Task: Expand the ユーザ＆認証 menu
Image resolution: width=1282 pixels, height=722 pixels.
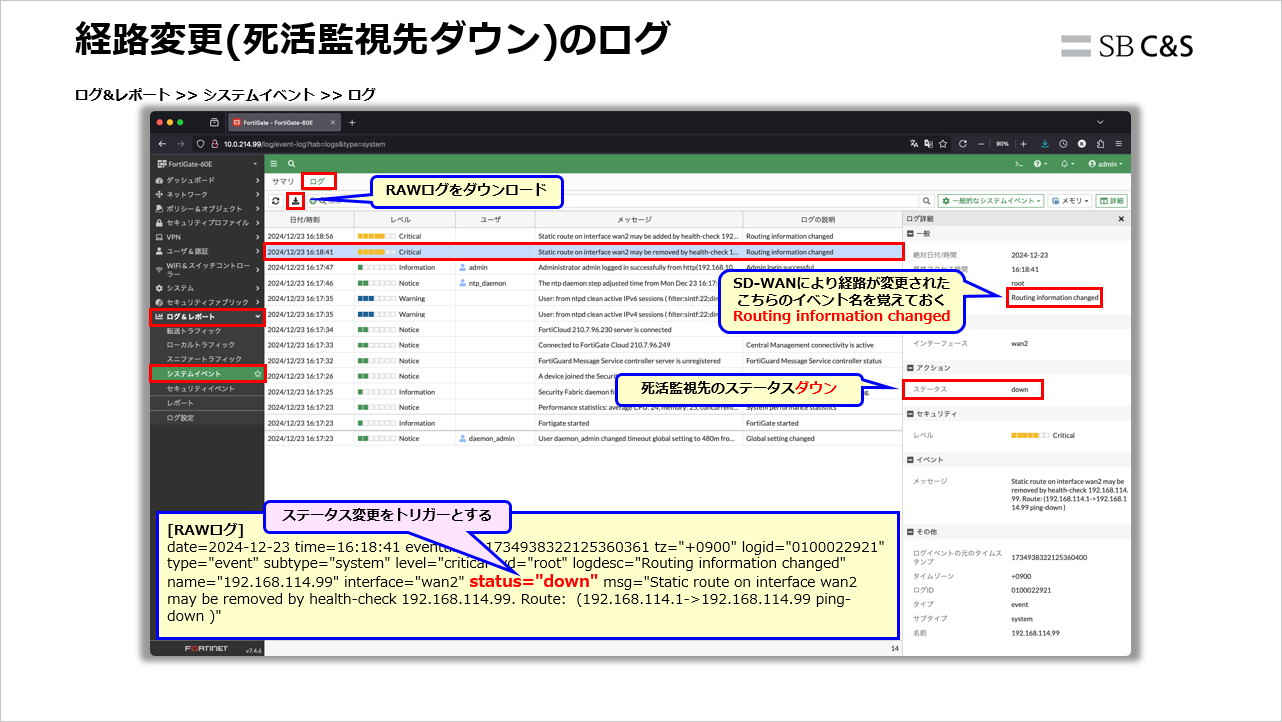Action: [207, 251]
